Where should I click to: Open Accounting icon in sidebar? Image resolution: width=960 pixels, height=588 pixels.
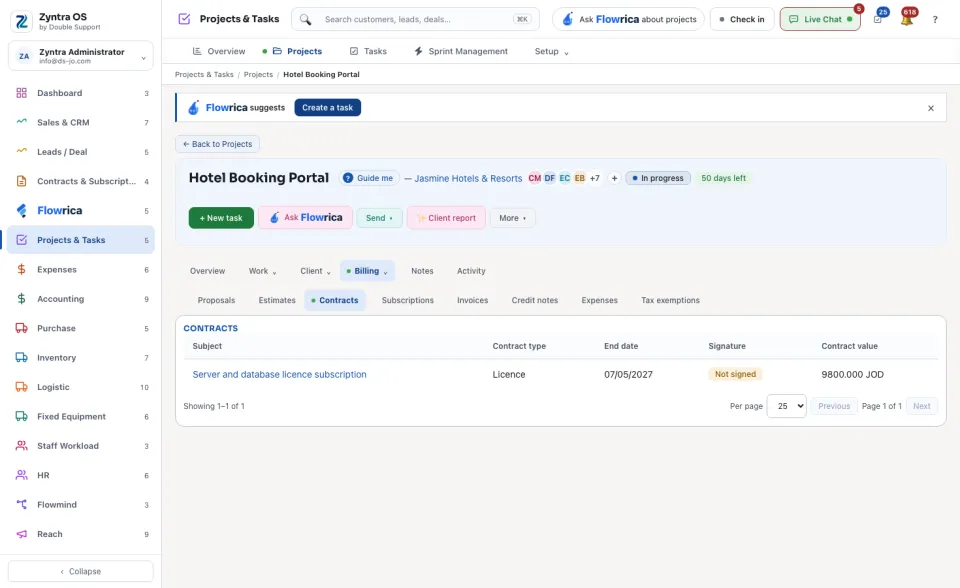pyautogui.click(x=21, y=299)
